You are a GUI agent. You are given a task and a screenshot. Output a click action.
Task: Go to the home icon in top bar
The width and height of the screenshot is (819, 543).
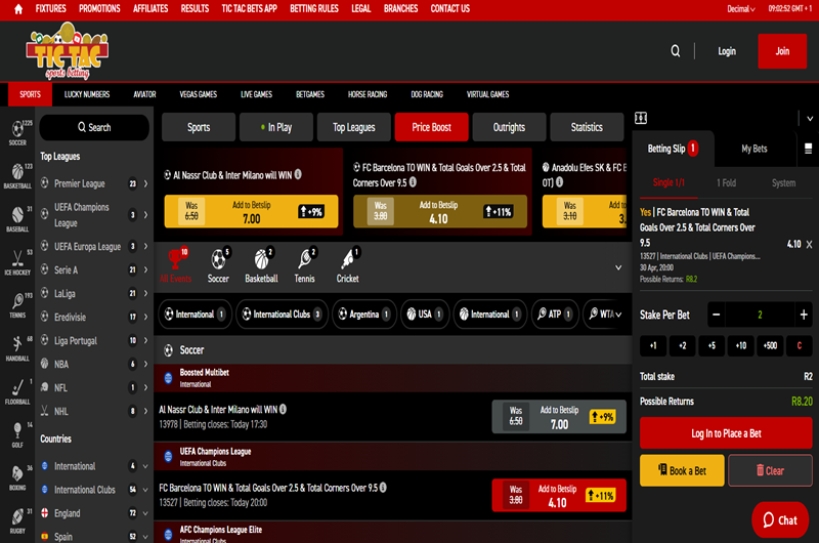pos(18,9)
